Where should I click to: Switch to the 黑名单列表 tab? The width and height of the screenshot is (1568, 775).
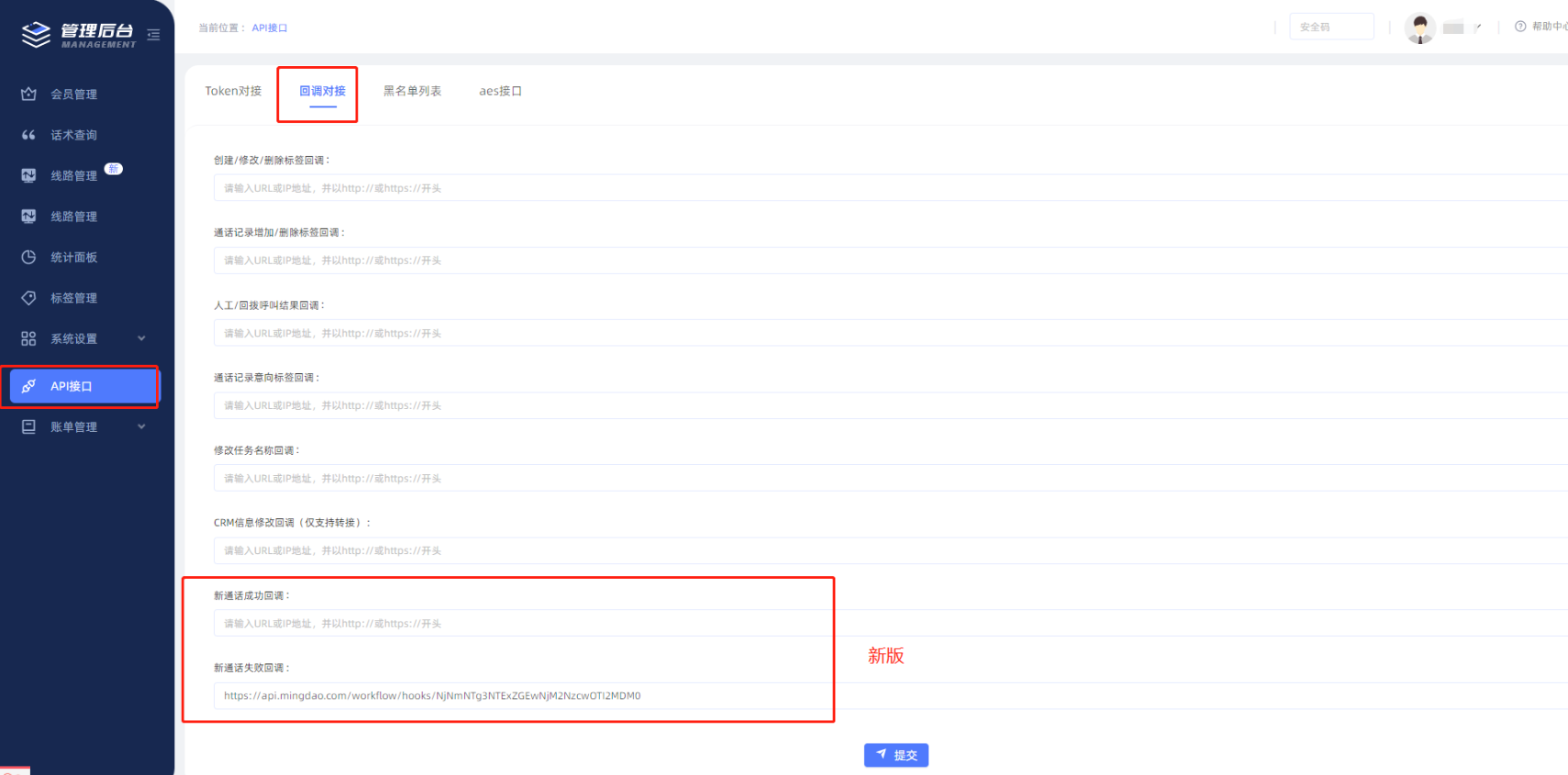coord(412,91)
